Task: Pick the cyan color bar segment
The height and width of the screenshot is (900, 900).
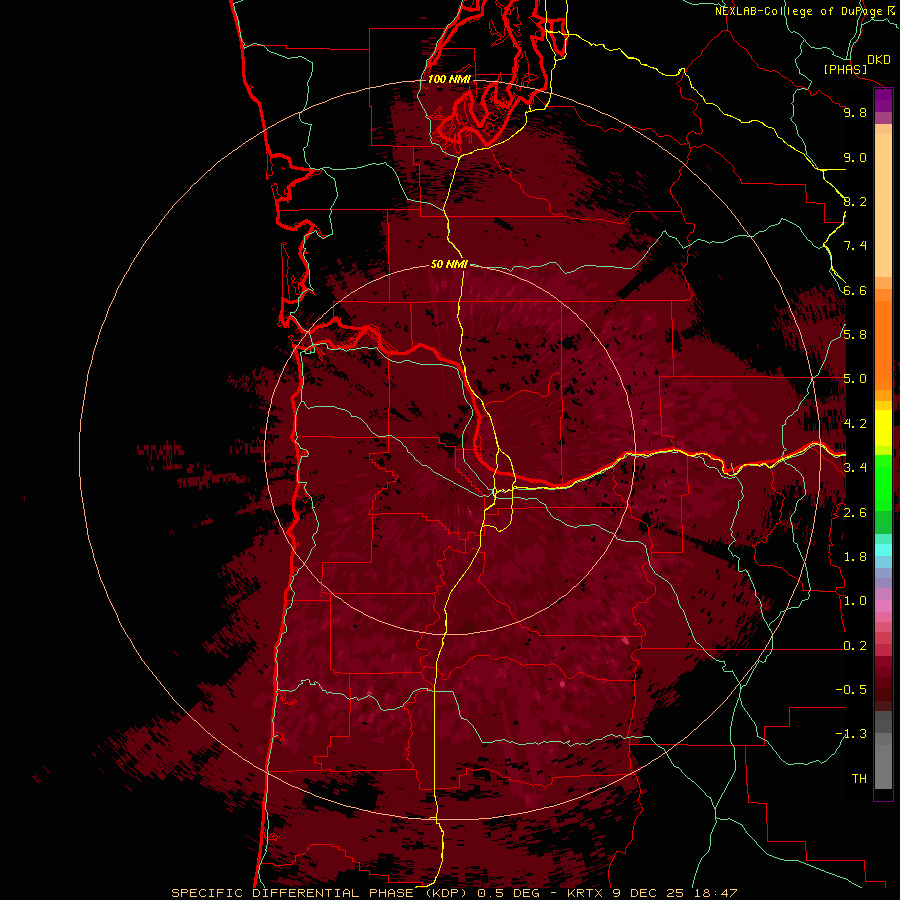Action: 883,550
